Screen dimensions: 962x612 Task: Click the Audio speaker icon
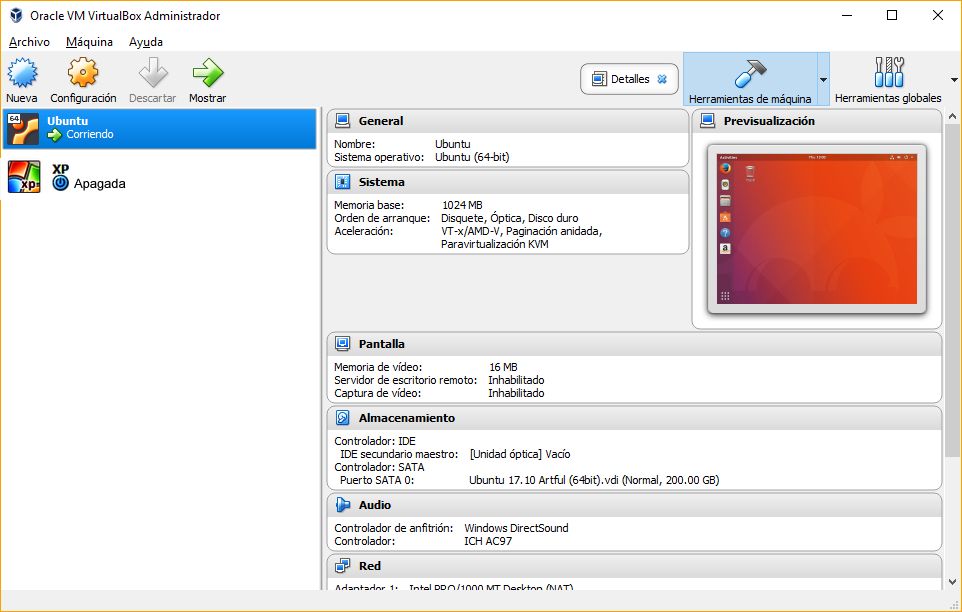(342, 505)
